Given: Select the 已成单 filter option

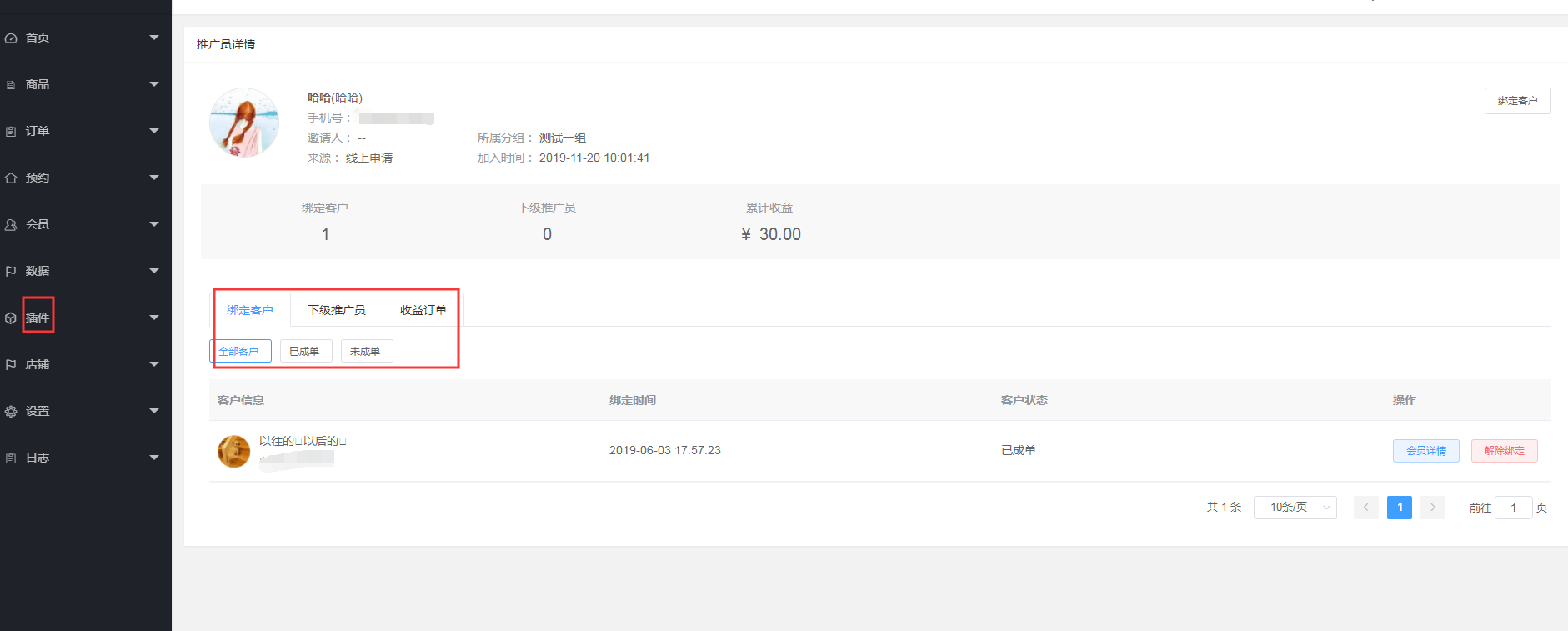Looking at the screenshot, I should [x=305, y=352].
